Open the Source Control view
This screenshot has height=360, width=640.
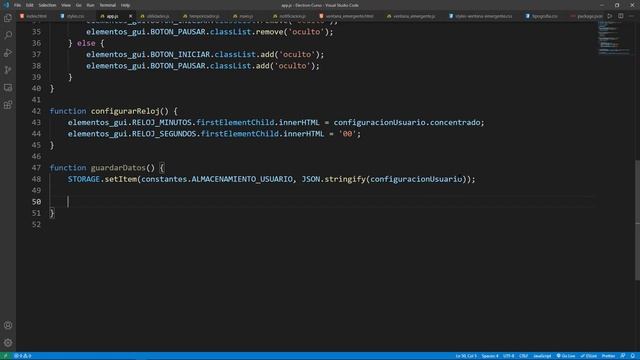[8, 70]
